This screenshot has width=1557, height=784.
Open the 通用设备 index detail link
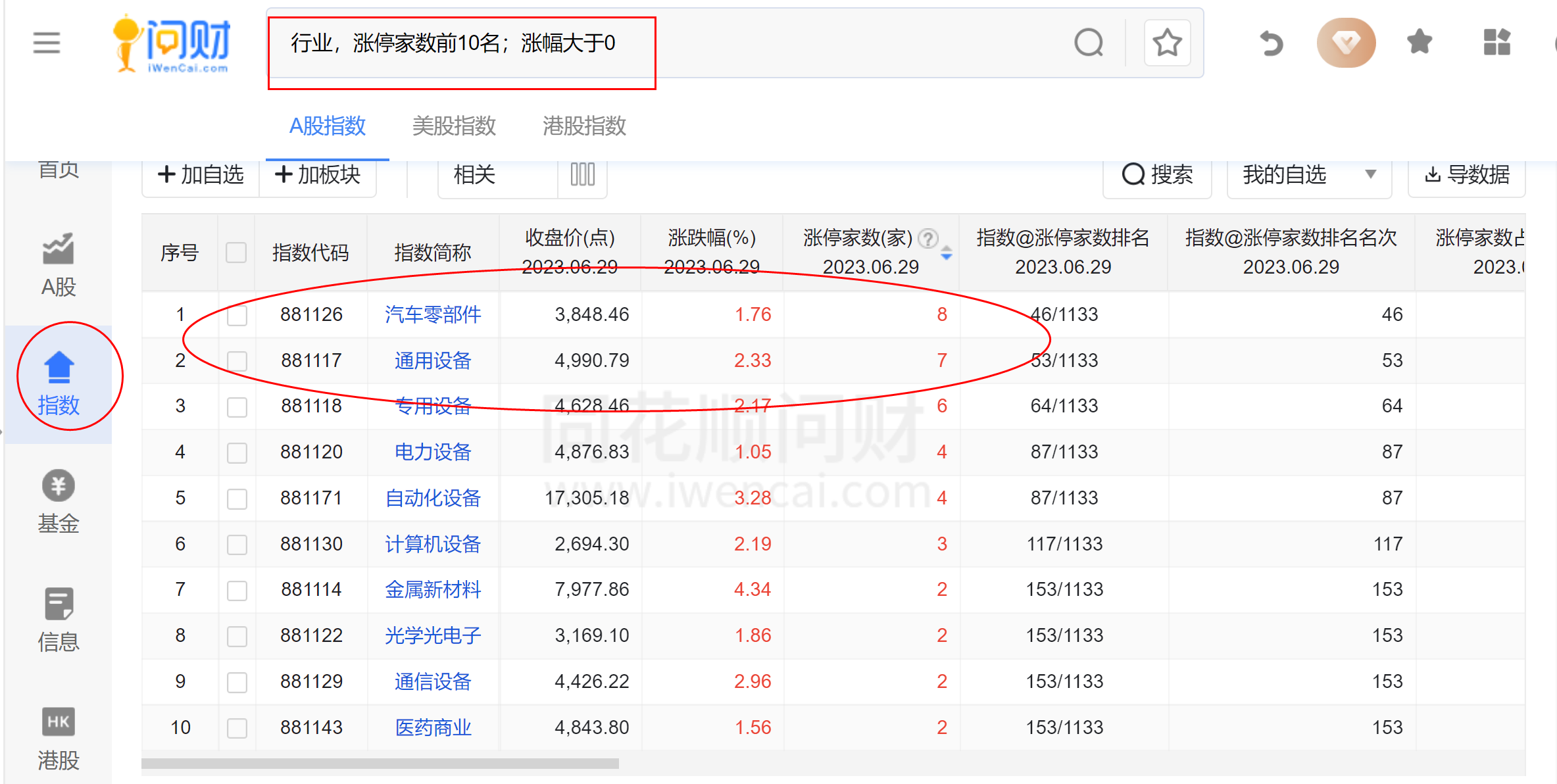pos(432,360)
